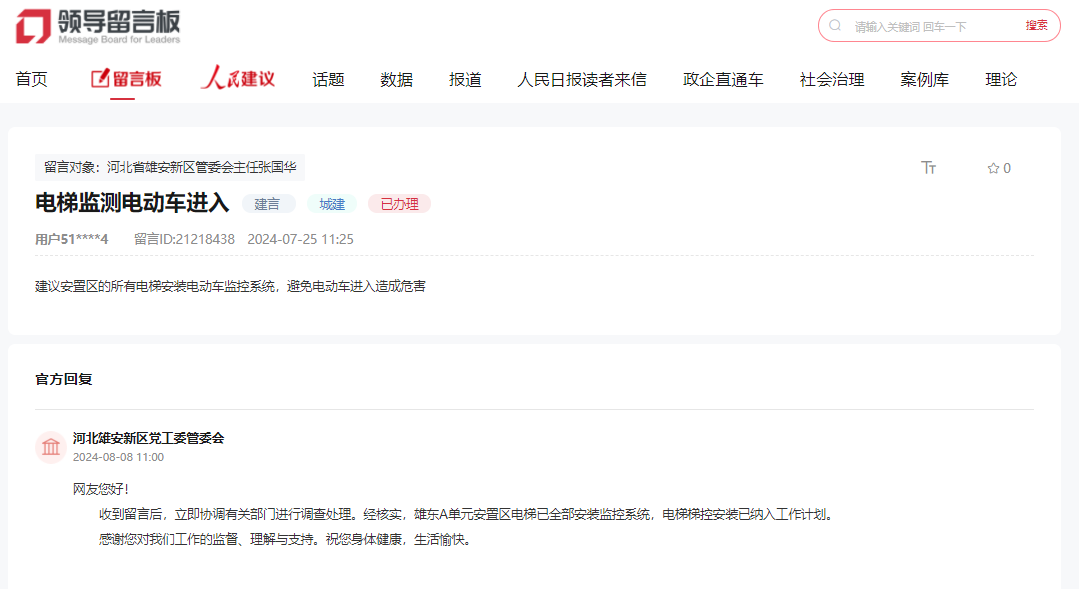Star this message as favorite
Screen dimensions: 1079x589
[998, 168]
